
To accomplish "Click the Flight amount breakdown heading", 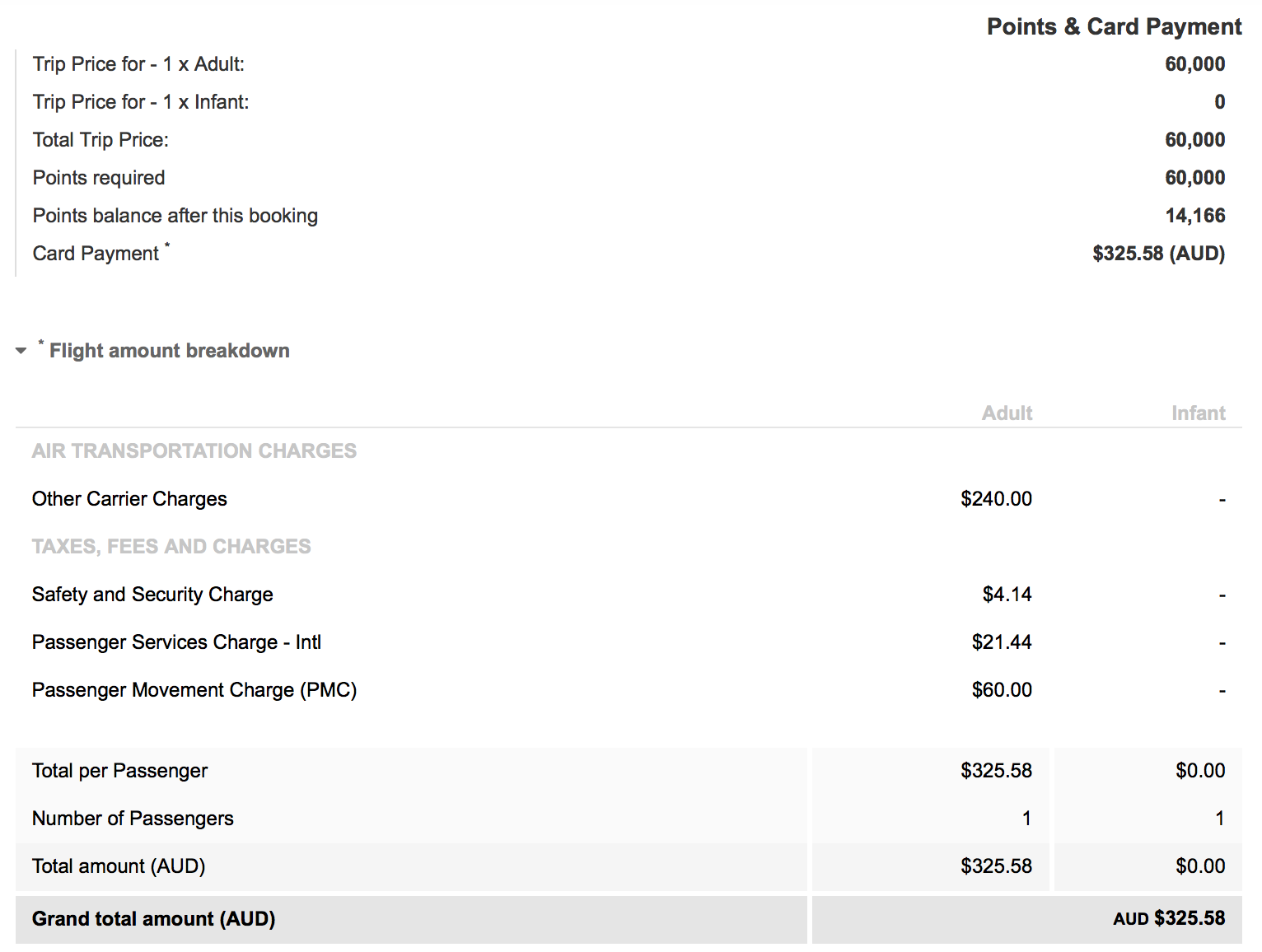I will pyautogui.click(x=169, y=351).
